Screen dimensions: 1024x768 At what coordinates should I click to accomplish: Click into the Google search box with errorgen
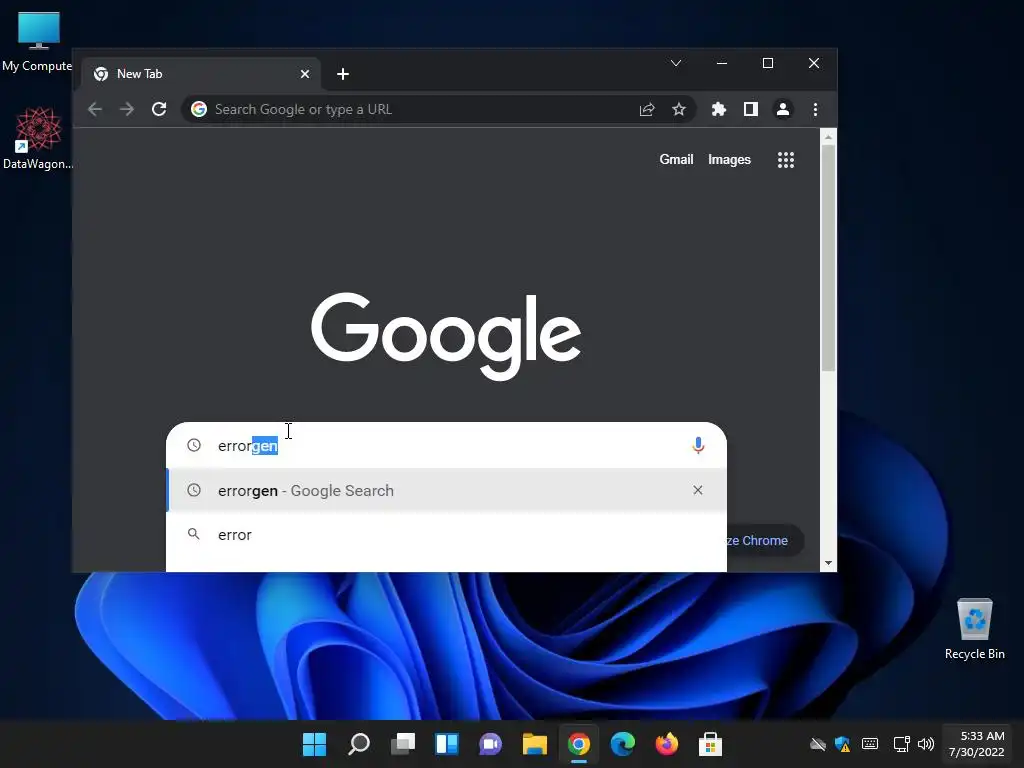(446, 445)
